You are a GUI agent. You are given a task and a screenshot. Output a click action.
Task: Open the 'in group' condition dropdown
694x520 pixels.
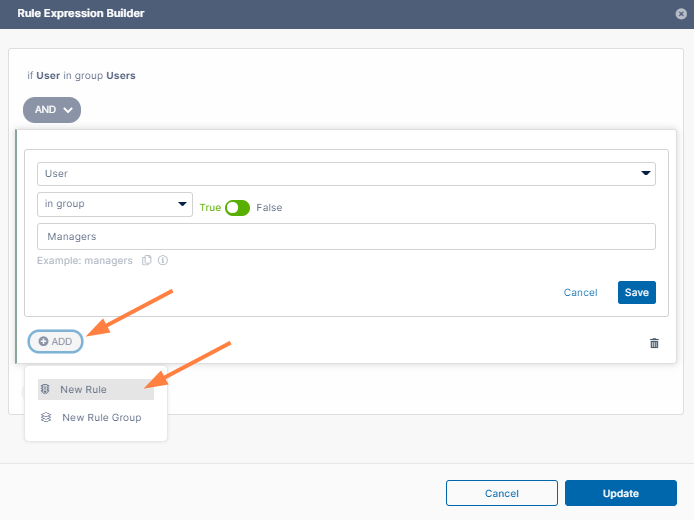pos(114,204)
